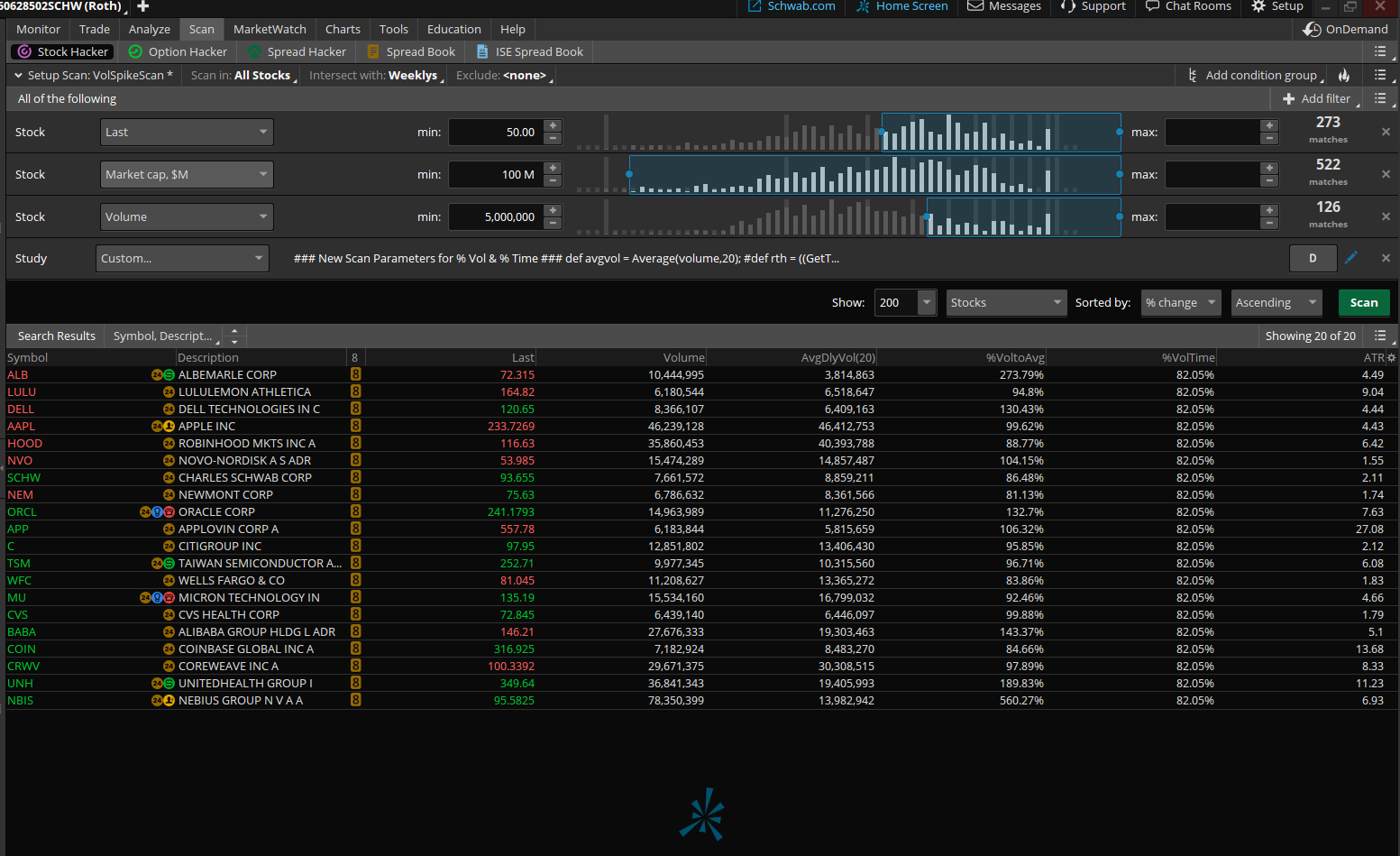1400x856 pixels.
Task: Open Support headset button
Action: (x=1093, y=6)
